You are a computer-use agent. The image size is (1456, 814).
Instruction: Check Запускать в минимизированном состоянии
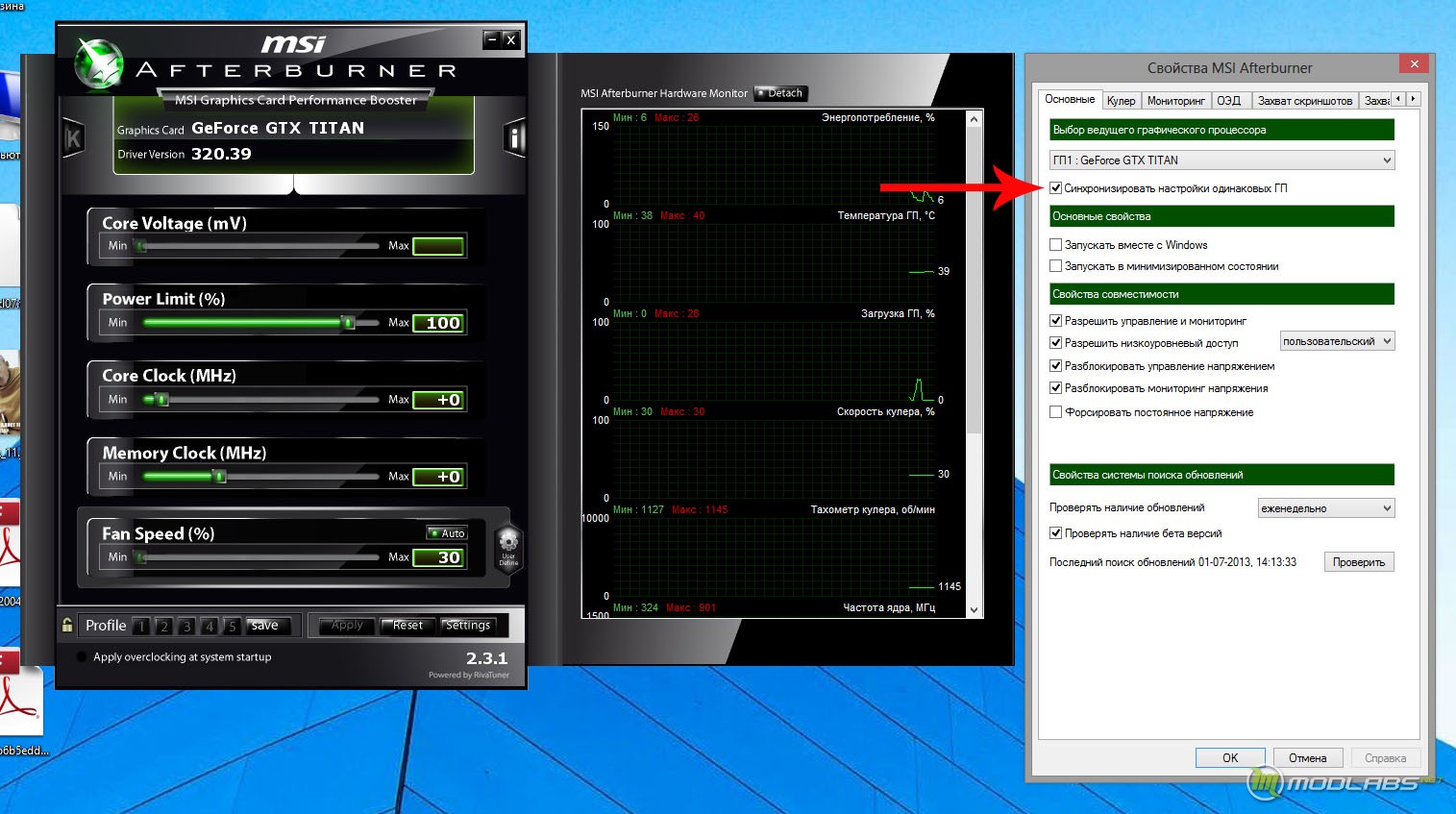click(x=1056, y=266)
